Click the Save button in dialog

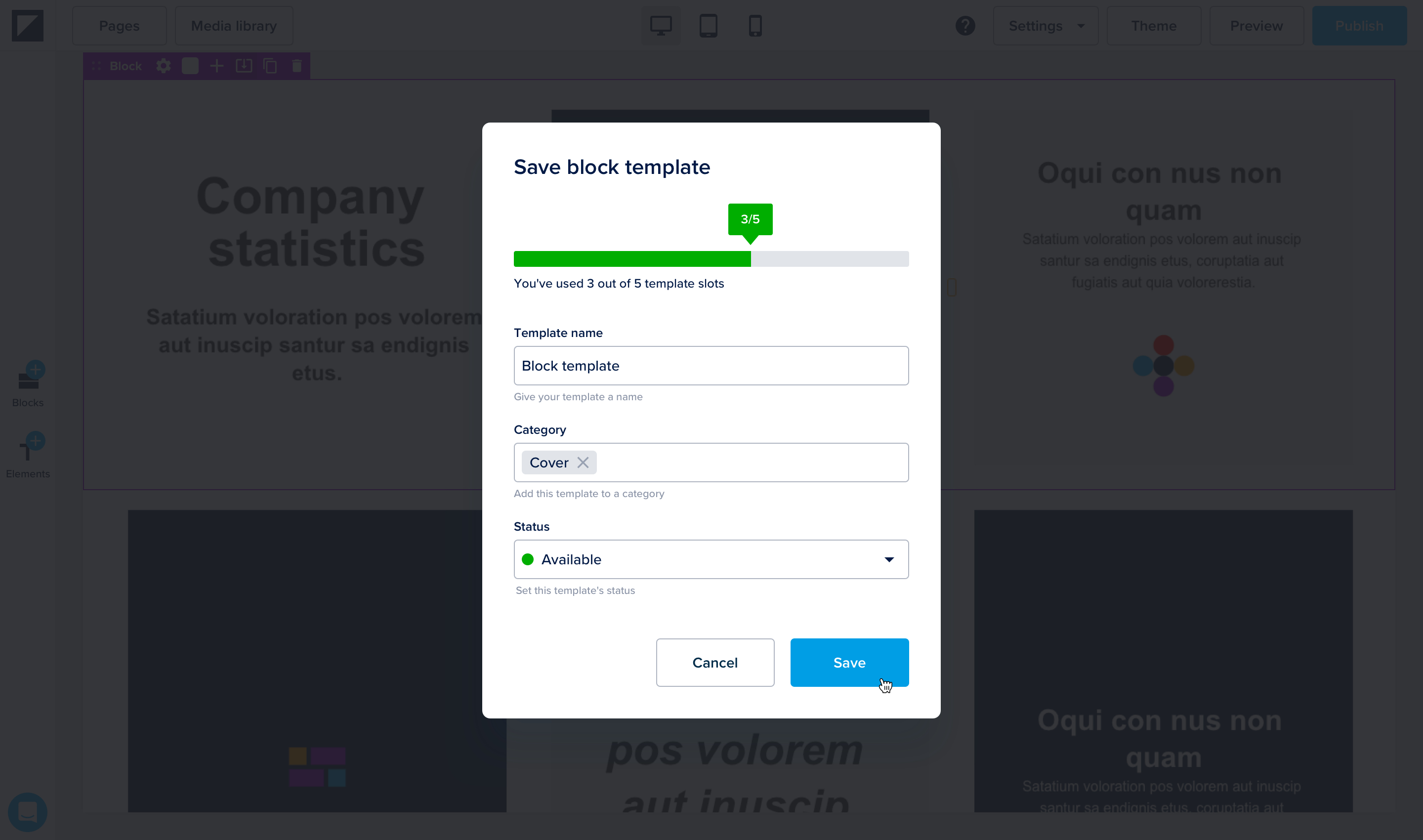(x=849, y=662)
